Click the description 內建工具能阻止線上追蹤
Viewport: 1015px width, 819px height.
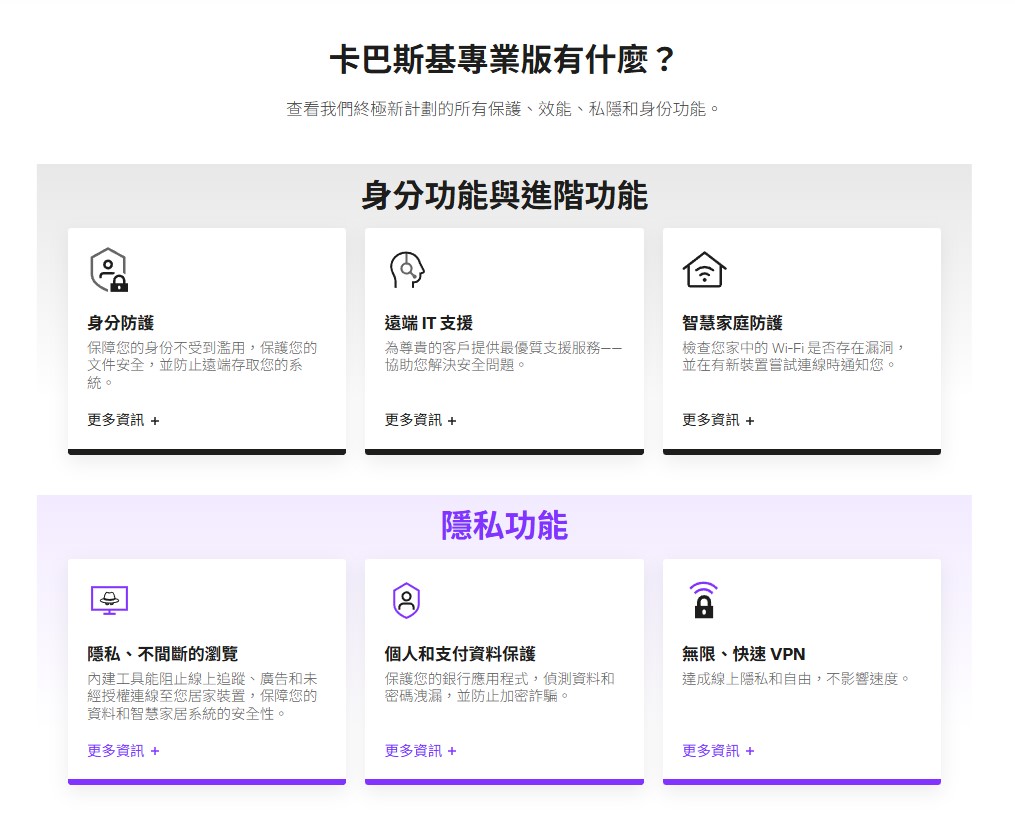tap(202, 696)
